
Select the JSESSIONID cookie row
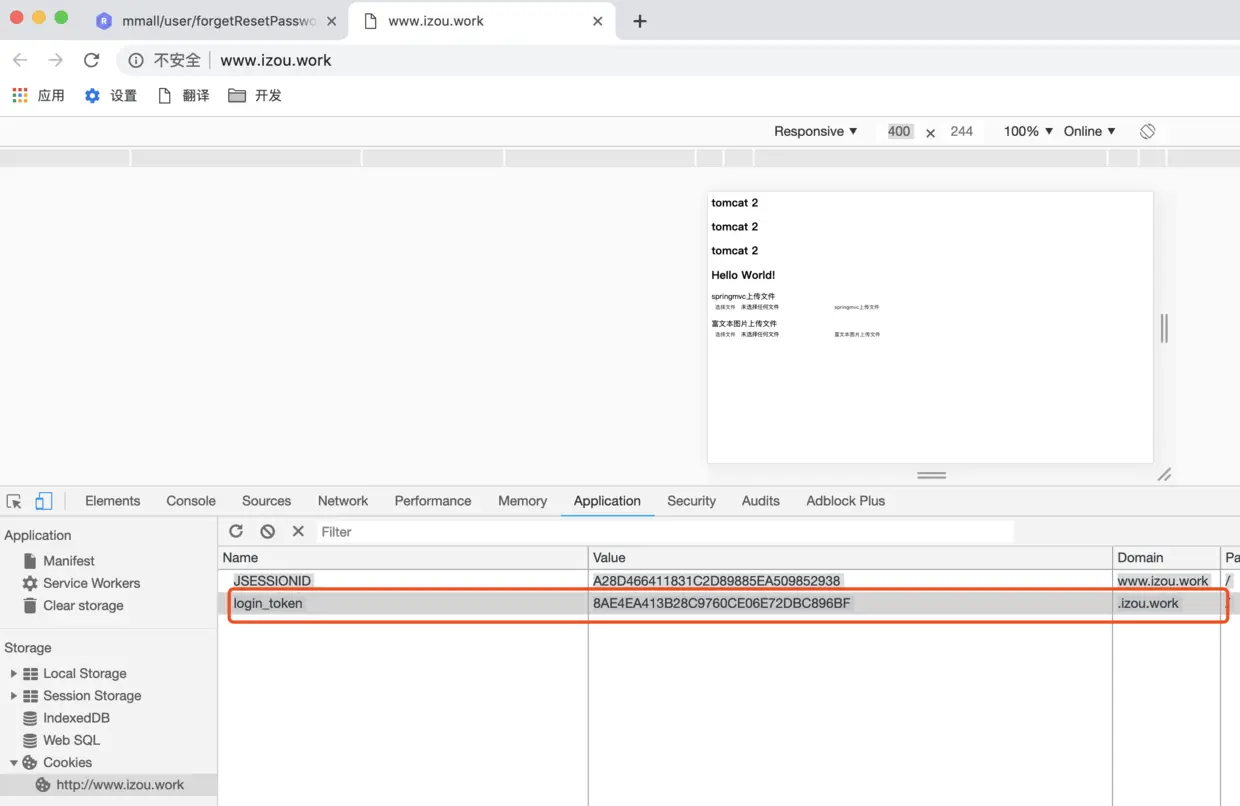point(729,580)
